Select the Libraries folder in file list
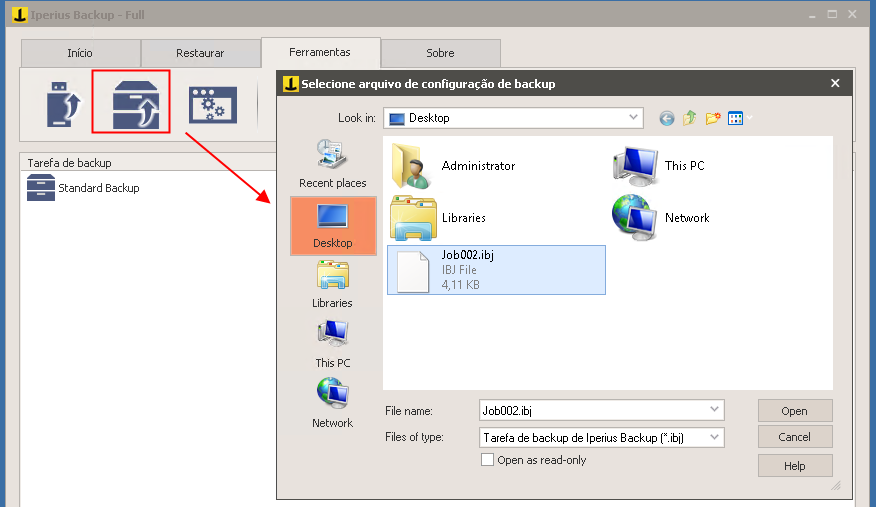The image size is (876, 507). click(438, 218)
